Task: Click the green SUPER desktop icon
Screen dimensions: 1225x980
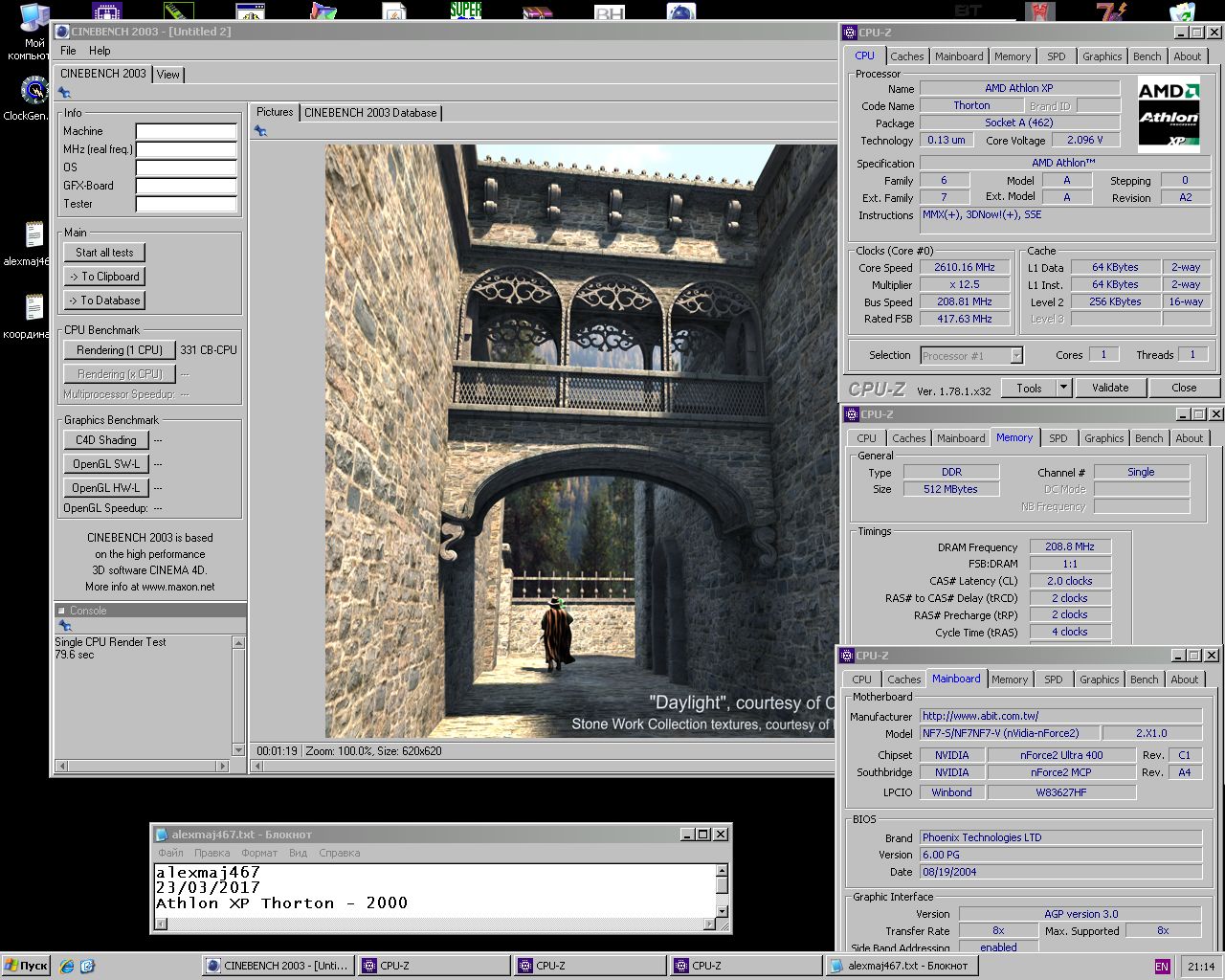Action: pyautogui.click(x=466, y=11)
